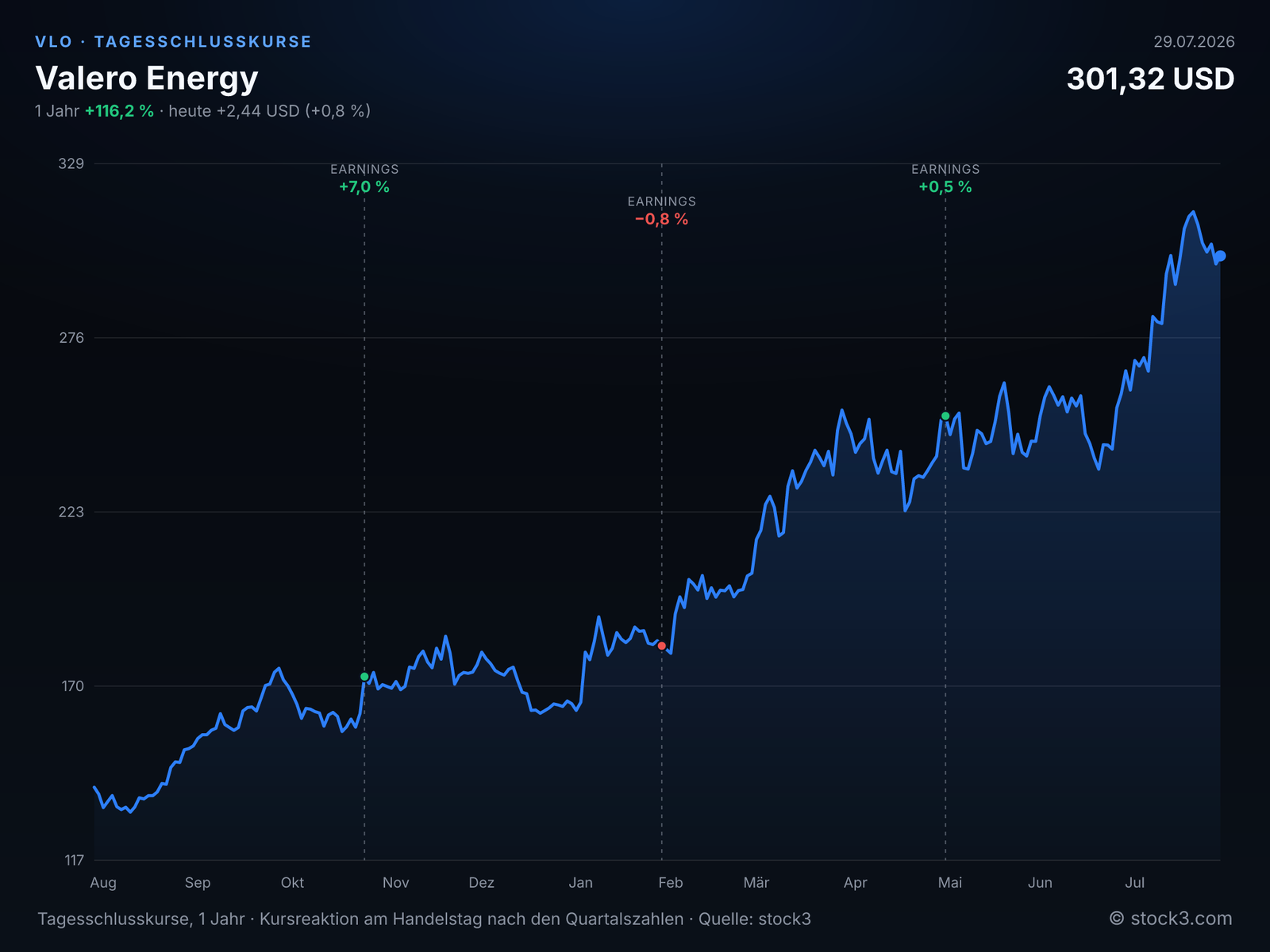
Task: Click the Dez x-axis label
Action: click(x=482, y=883)
